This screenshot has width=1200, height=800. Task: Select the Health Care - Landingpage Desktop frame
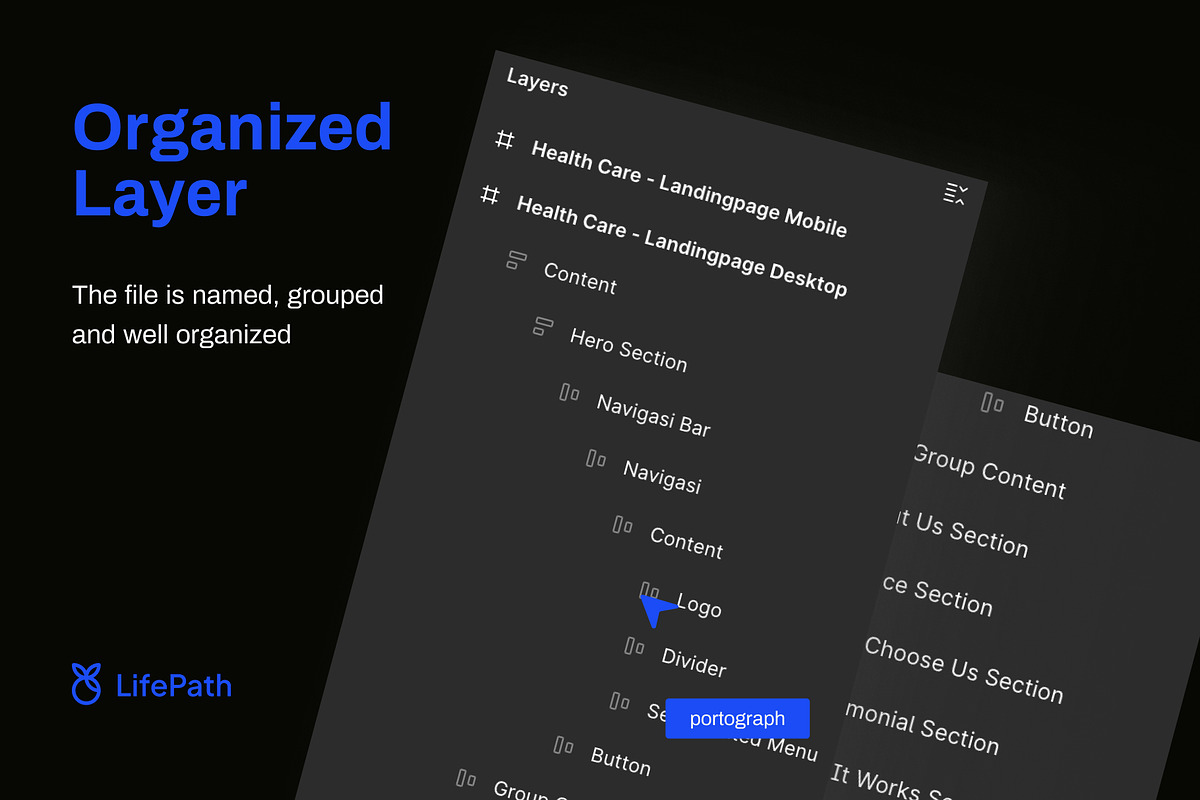pyautogui.click(x=682, y=246)
